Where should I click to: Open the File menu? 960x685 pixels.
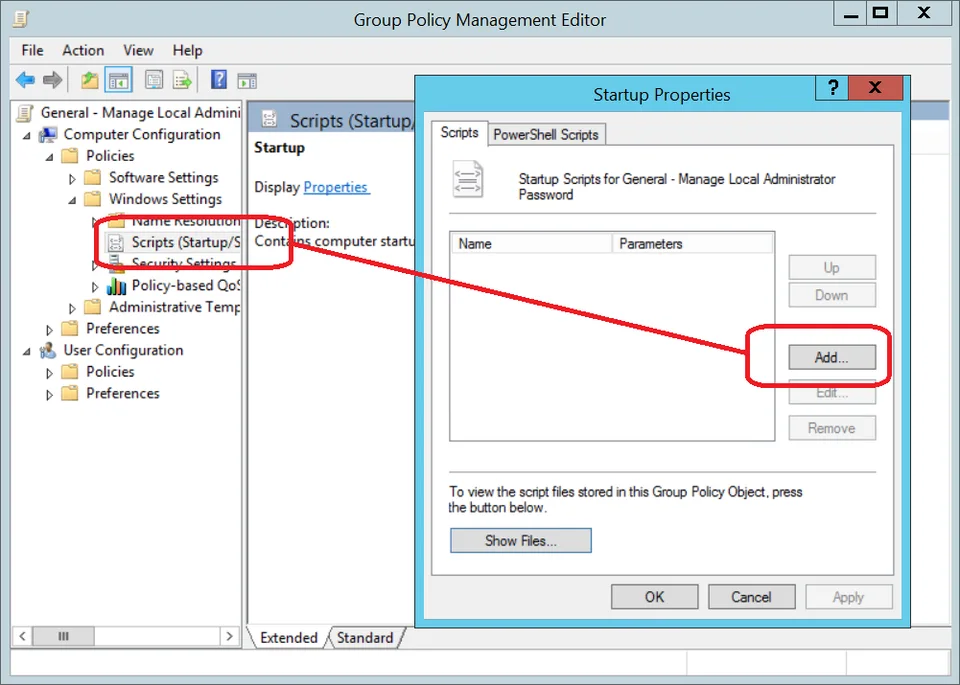click(32, 50)
